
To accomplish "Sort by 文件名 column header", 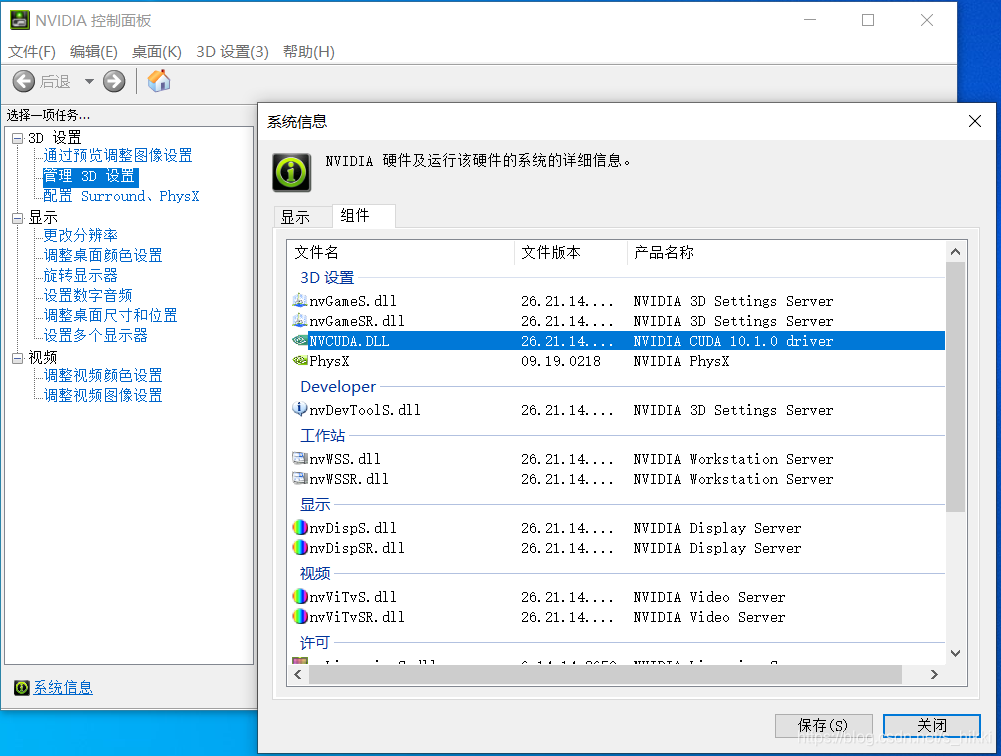I will (401, 252).
